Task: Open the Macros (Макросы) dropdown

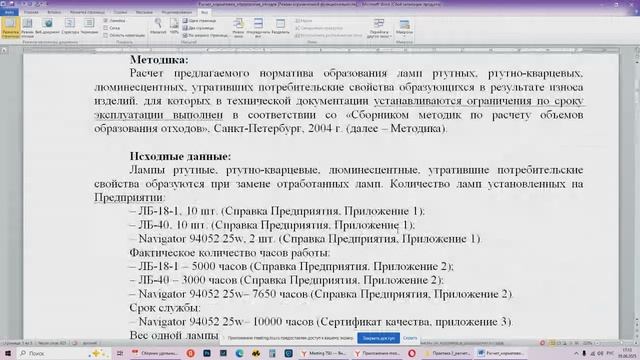Action: [x=404, y=28]
